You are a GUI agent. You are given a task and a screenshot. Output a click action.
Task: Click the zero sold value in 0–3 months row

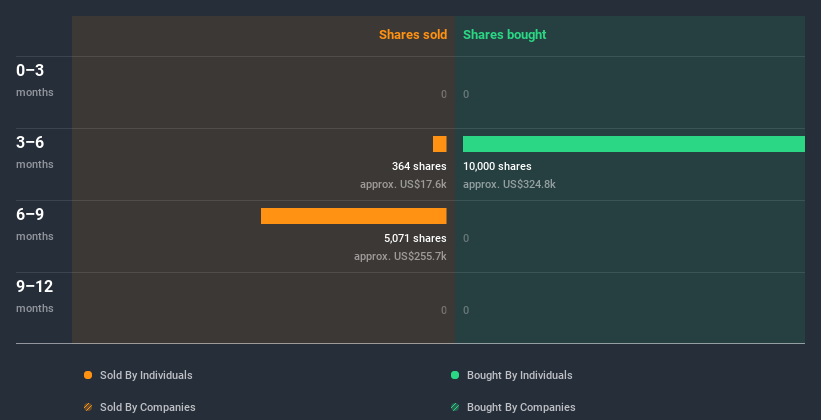[444, 94]
